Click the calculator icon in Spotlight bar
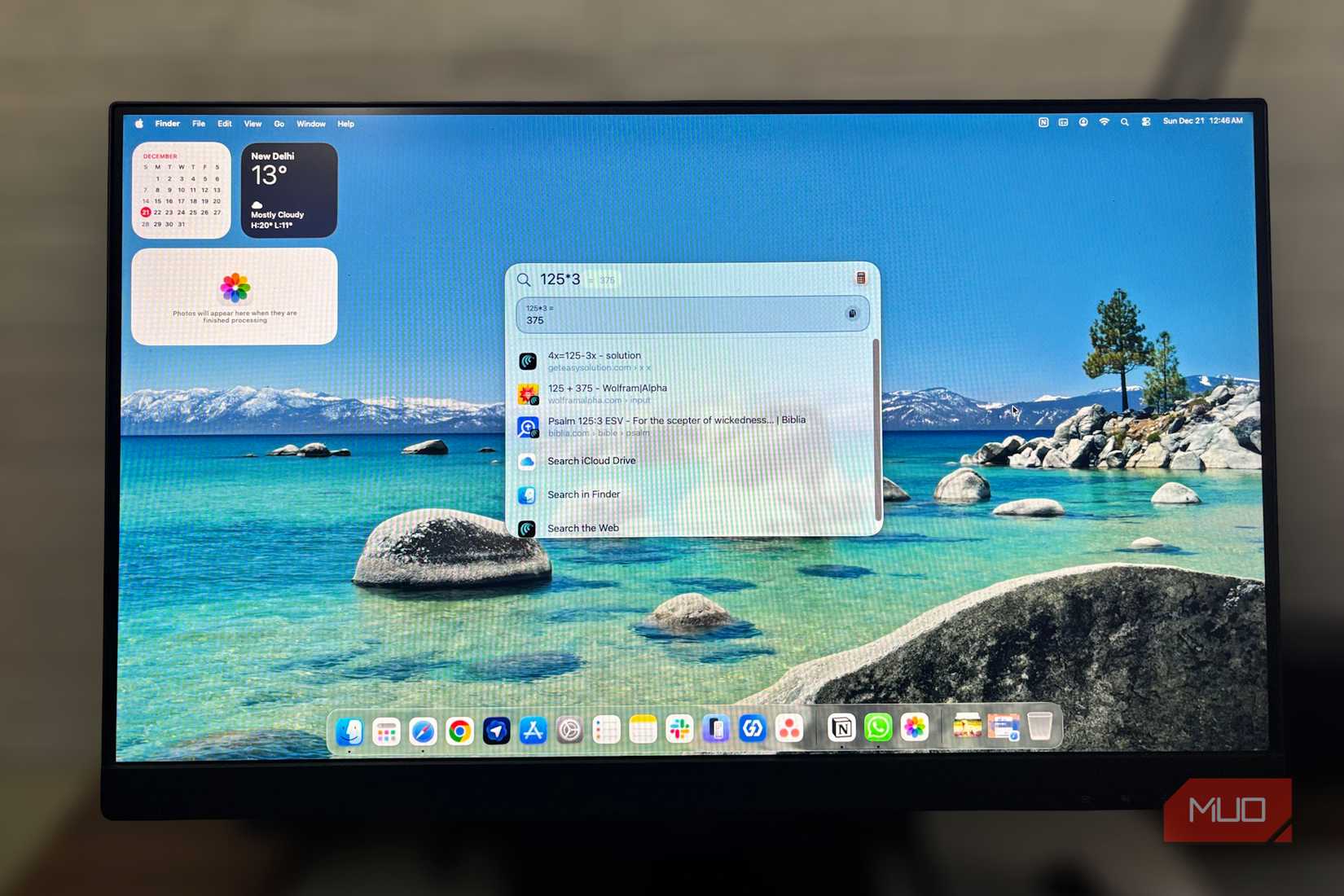The width and height of the screenshot is (1344, 896). [861, 278]
